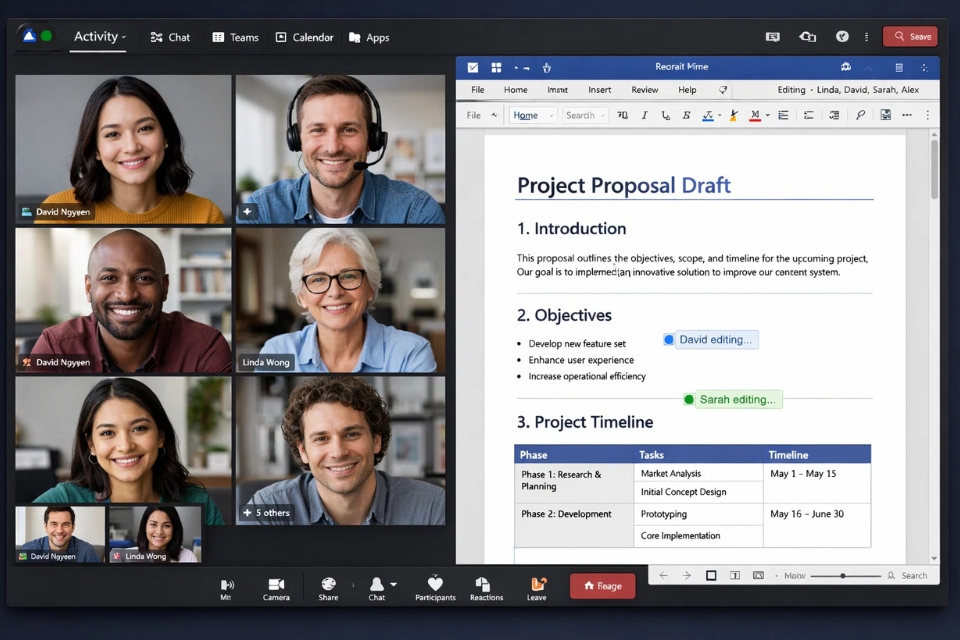
Task: Toggle bold formatting in the document toolbar
Action: click(685, 116)
